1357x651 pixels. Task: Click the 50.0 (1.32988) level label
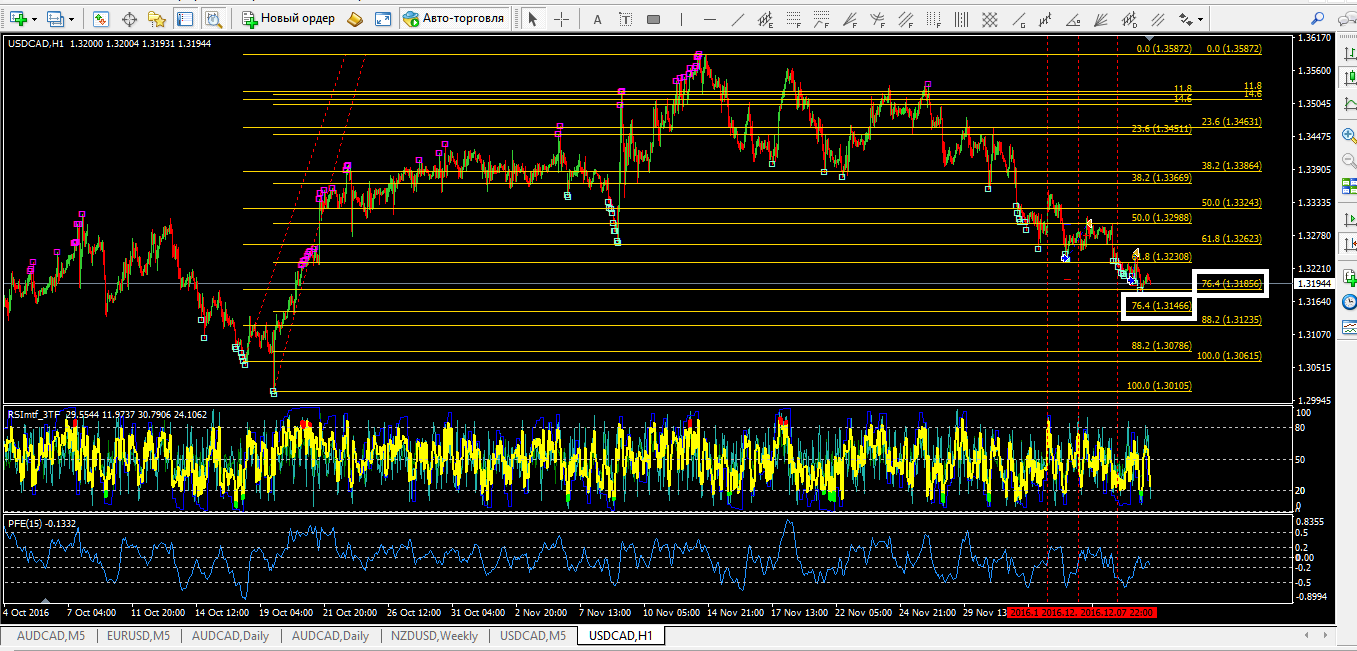coord(1161,217)
